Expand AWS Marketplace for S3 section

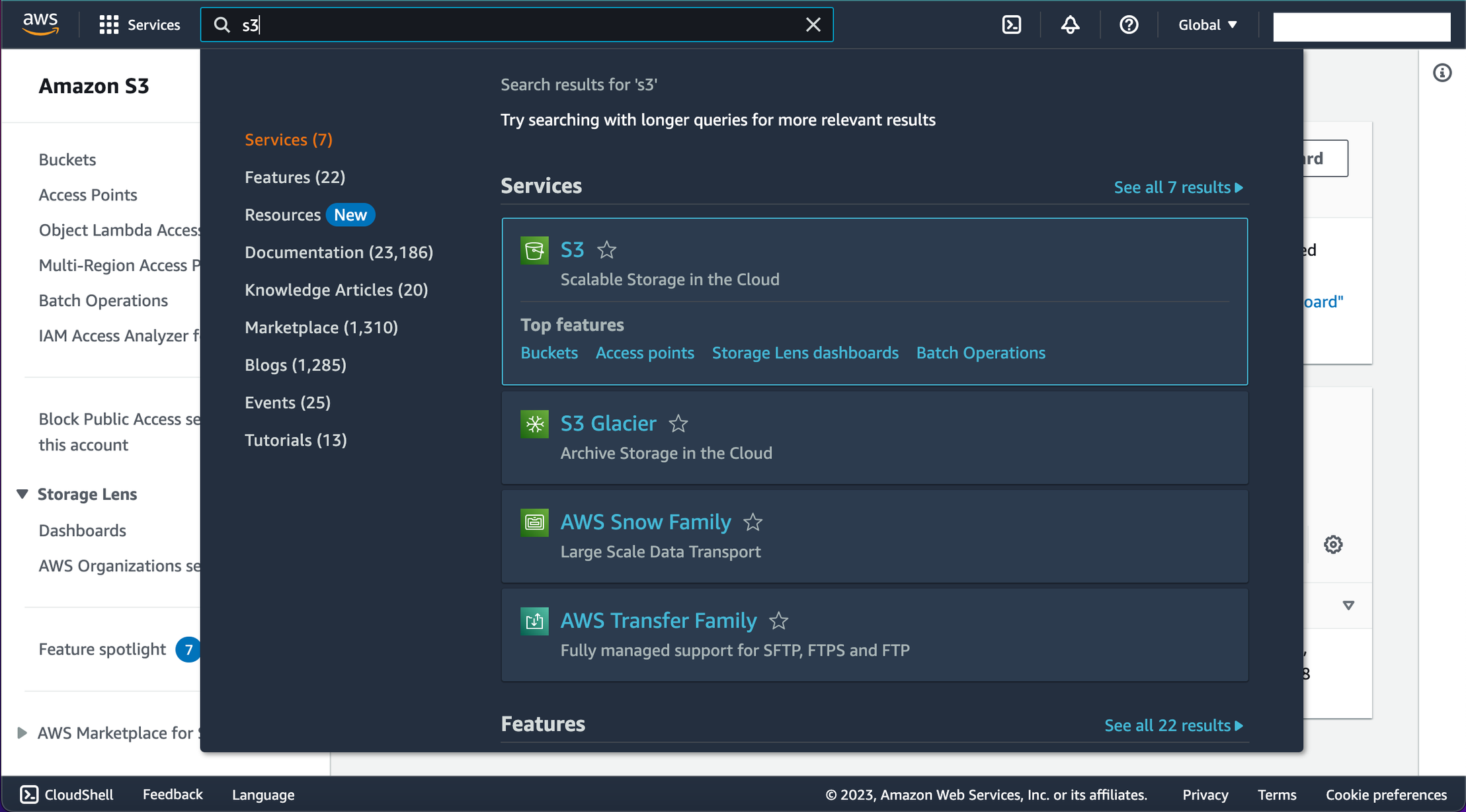(x=22, y=733)
